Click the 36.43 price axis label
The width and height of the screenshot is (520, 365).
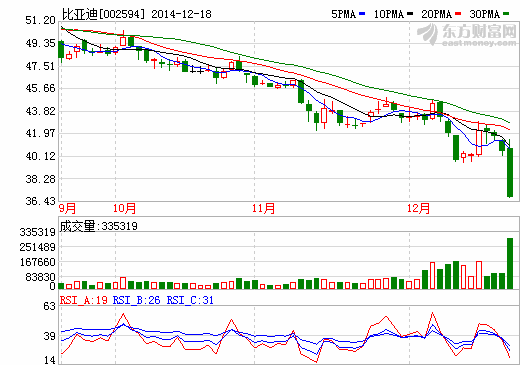[40, 201]
